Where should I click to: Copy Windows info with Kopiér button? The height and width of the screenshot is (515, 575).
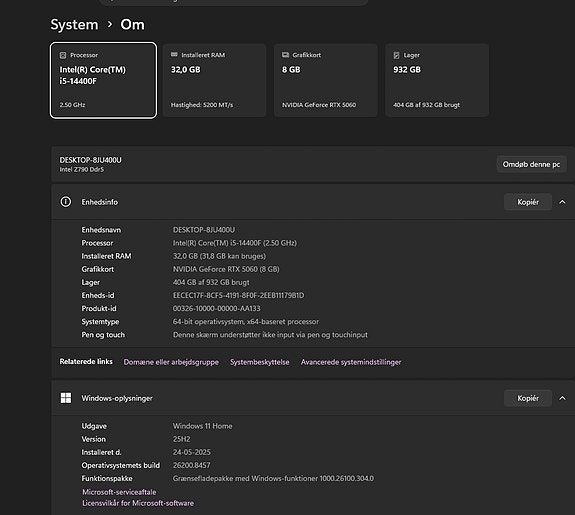pos(528,398)
